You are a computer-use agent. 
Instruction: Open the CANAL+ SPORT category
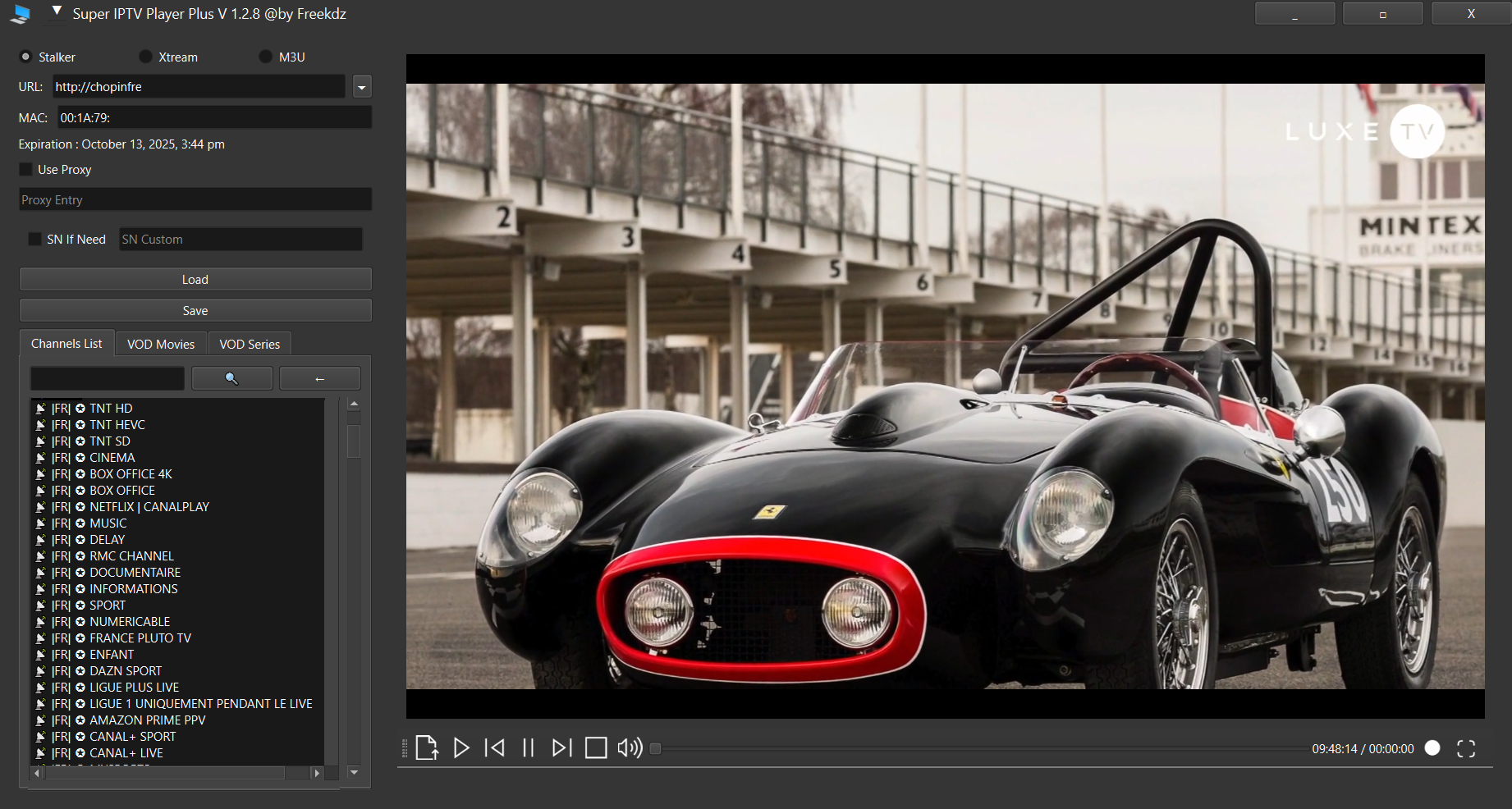point(132,736)
